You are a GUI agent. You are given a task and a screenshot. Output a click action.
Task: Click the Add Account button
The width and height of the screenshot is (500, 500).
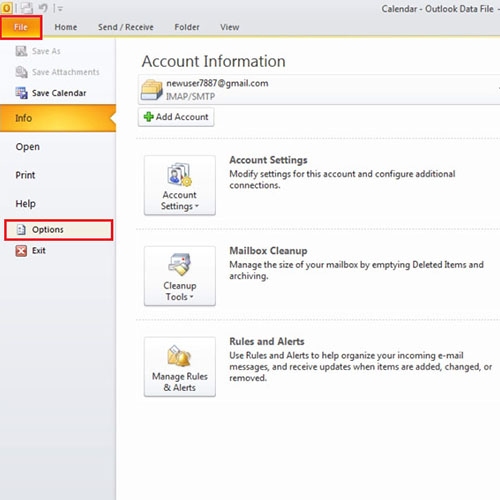[176, 117]
